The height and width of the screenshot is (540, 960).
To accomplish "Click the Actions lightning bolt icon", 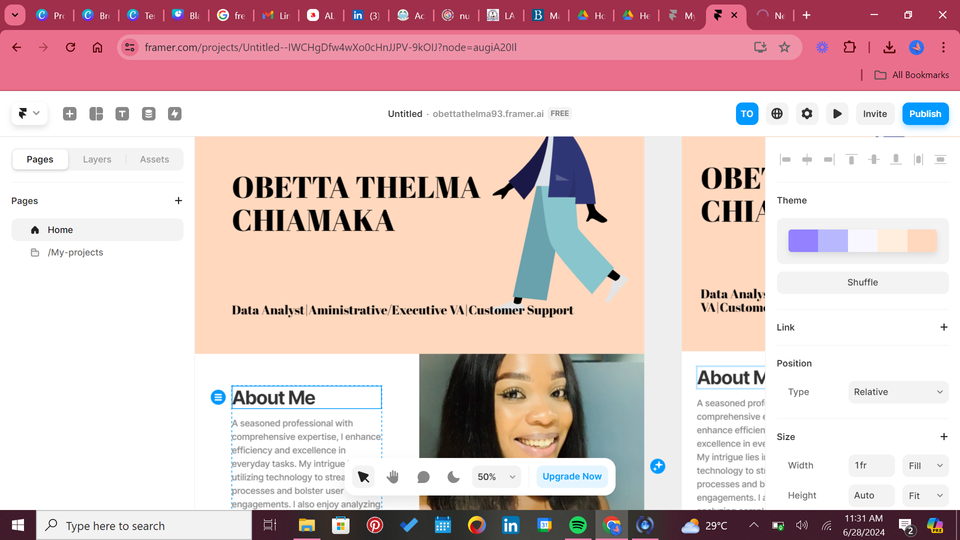I will [x=175, y=114].
